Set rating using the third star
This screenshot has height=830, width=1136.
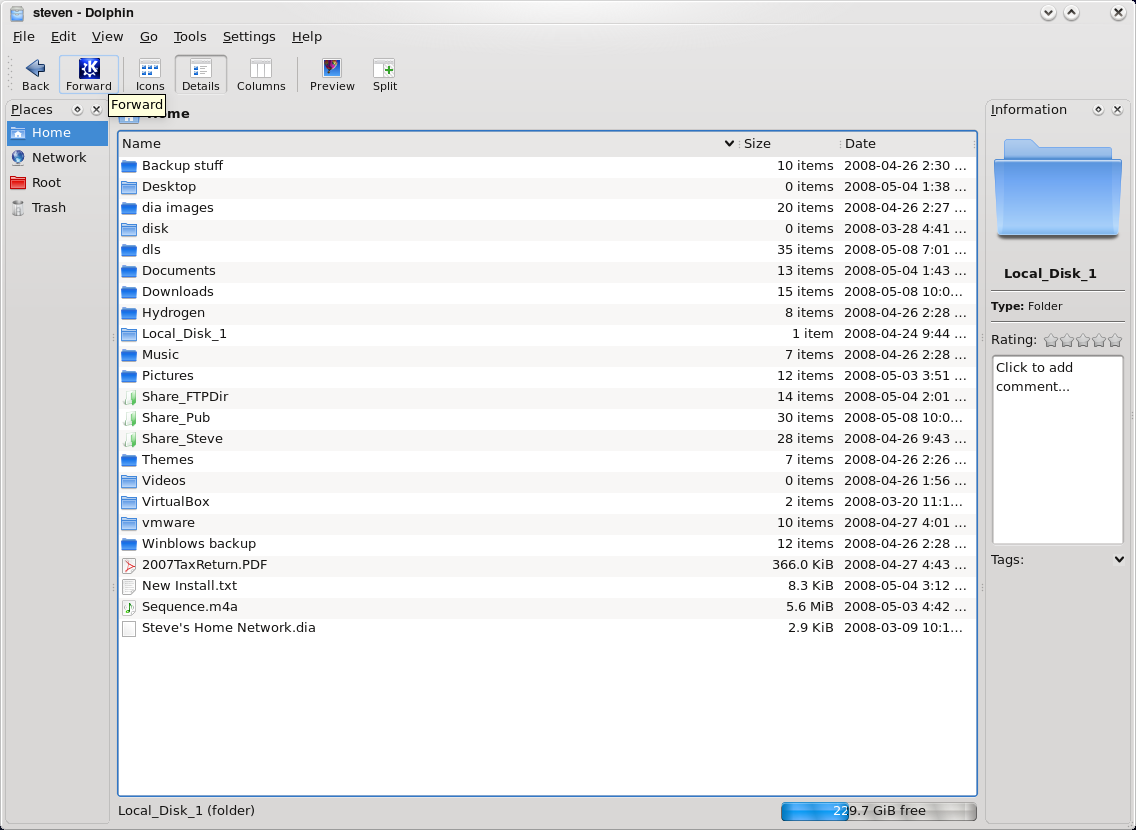pos(1083,341)
